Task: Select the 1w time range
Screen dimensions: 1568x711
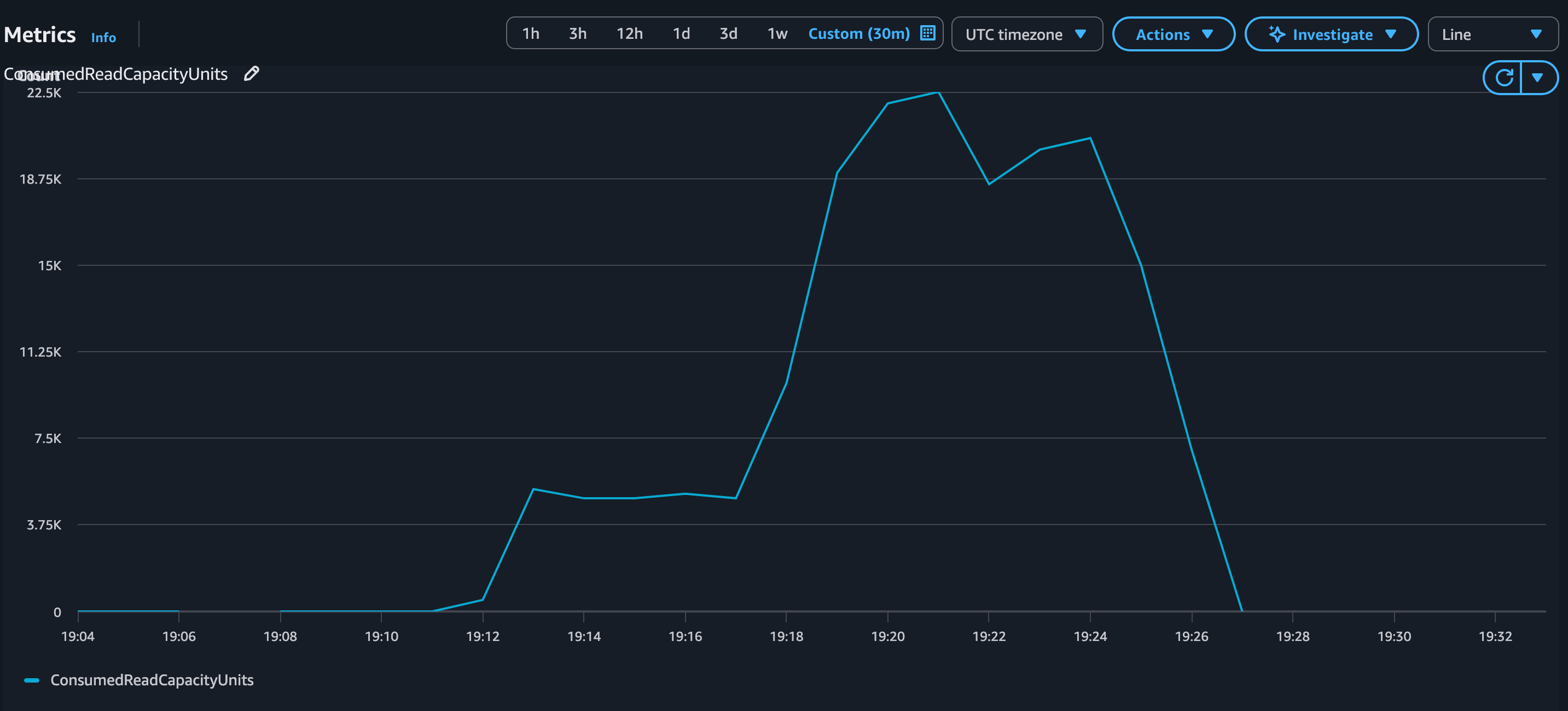Action: click(777, 33)
